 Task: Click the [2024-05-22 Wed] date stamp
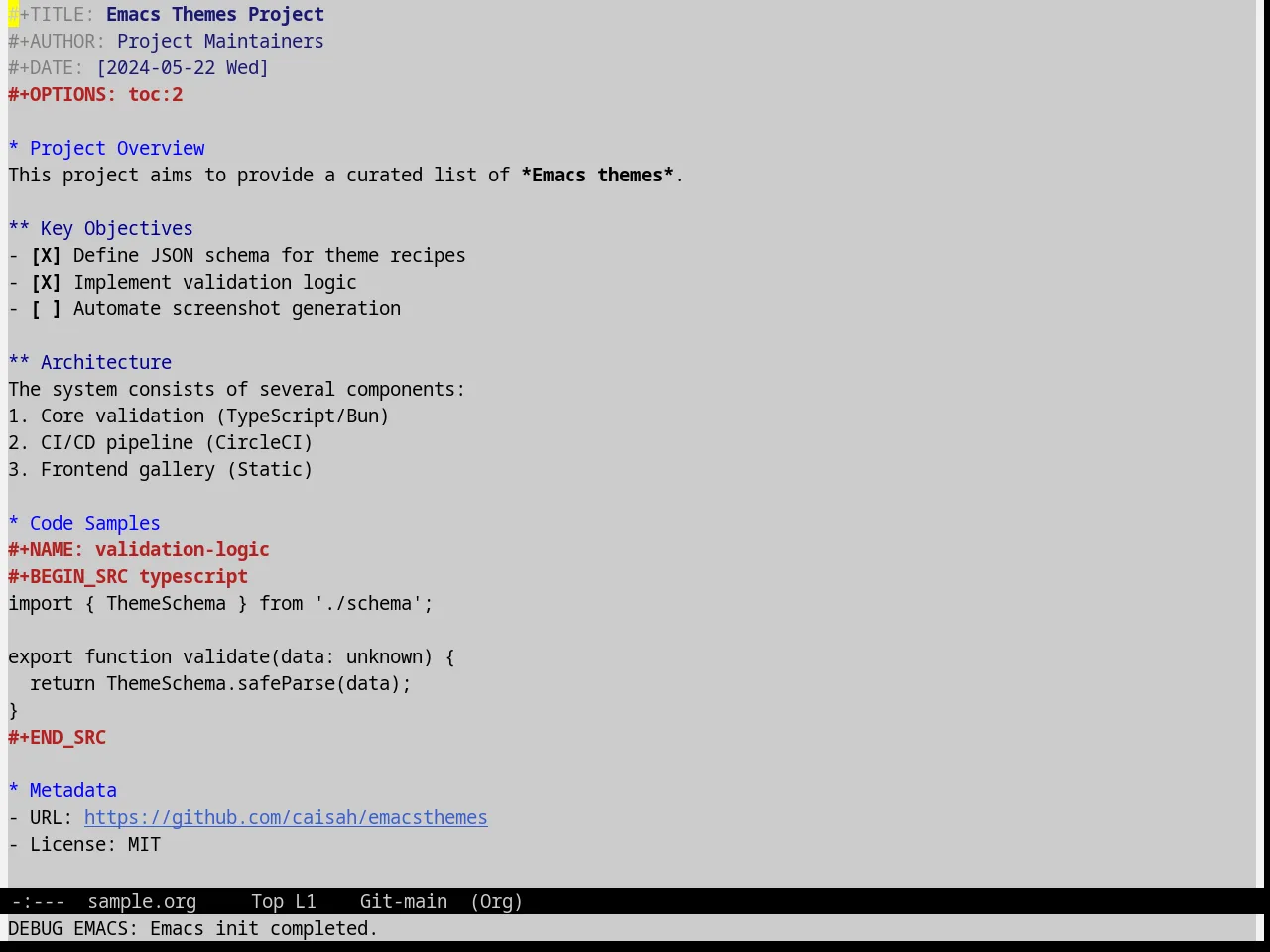[x=183, y=68]
